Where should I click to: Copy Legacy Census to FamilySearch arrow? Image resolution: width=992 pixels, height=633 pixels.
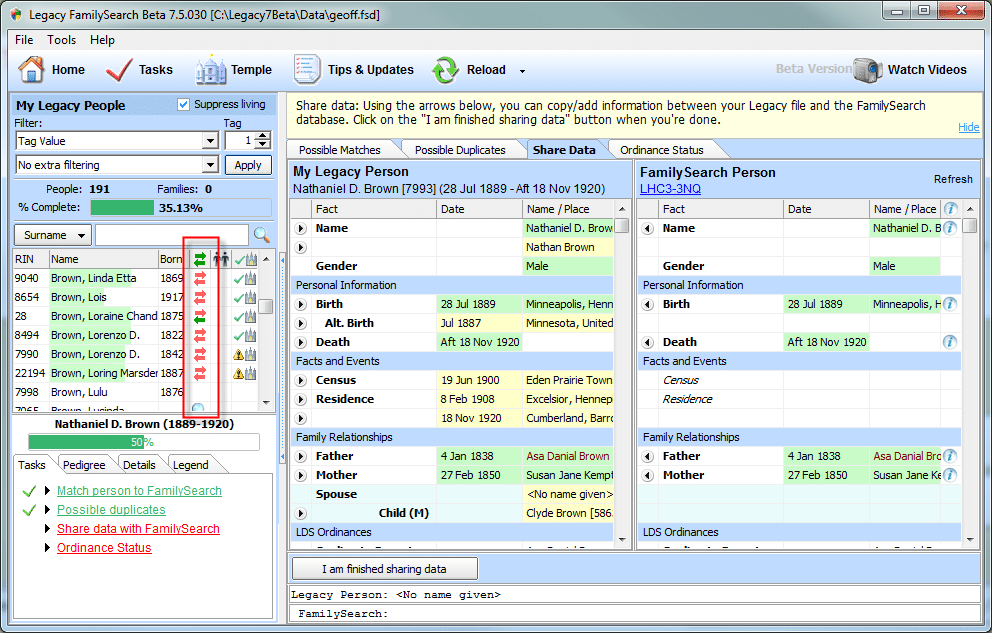[x=301, y=380]
